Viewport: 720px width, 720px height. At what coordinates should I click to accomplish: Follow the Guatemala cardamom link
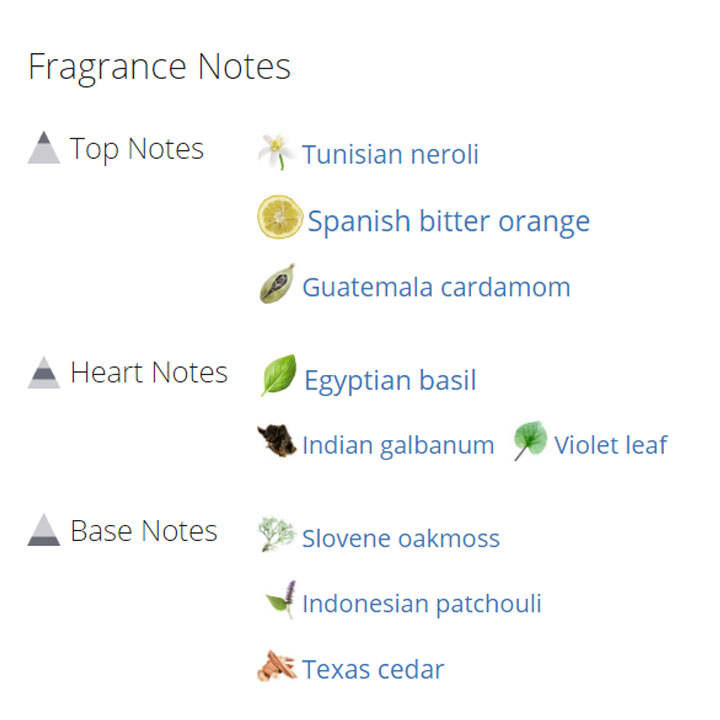point(436,287)
